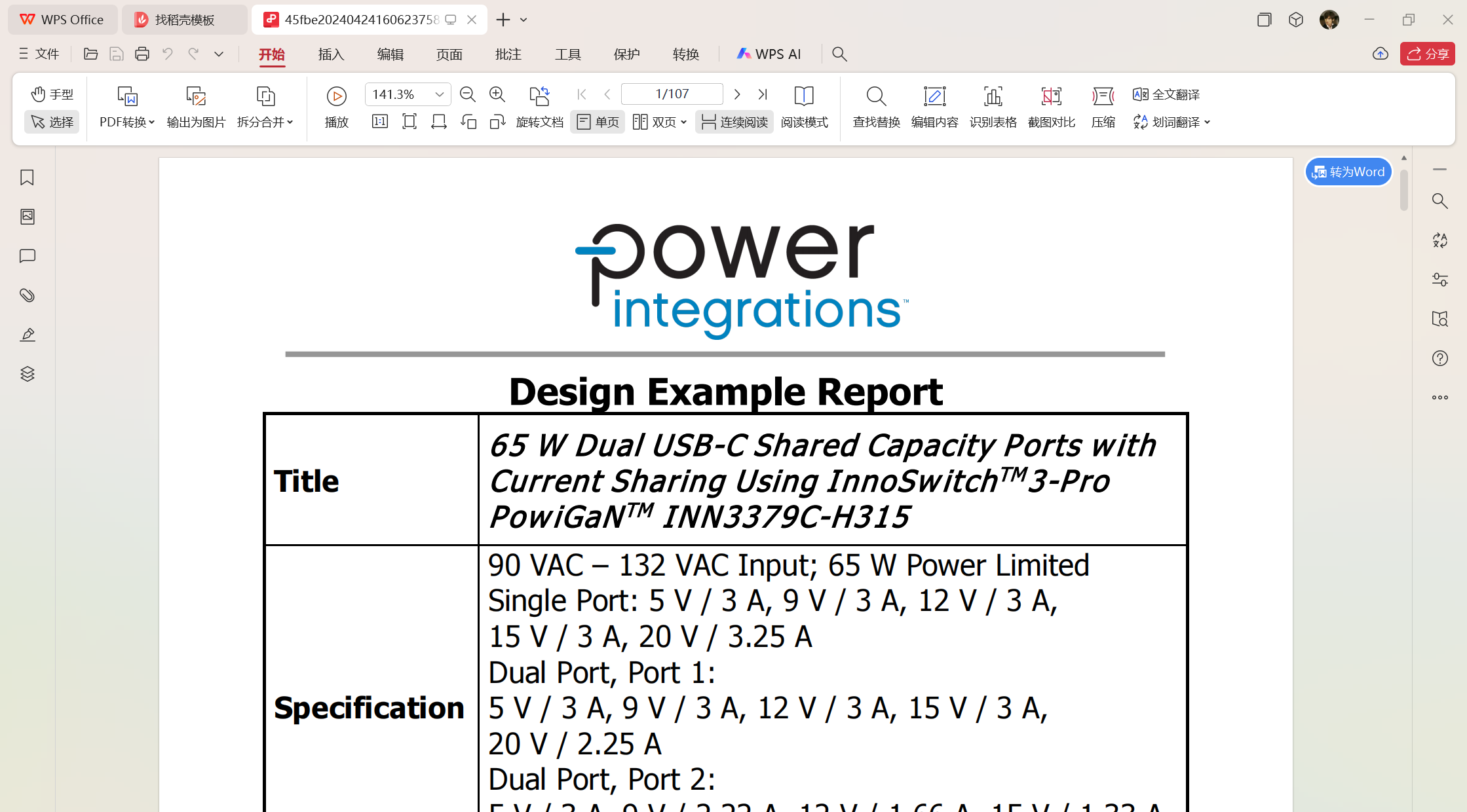The height and width of the screenshot is (812, 1467).
Task: Switch to the 开始 tab
Action: [271, 54]
